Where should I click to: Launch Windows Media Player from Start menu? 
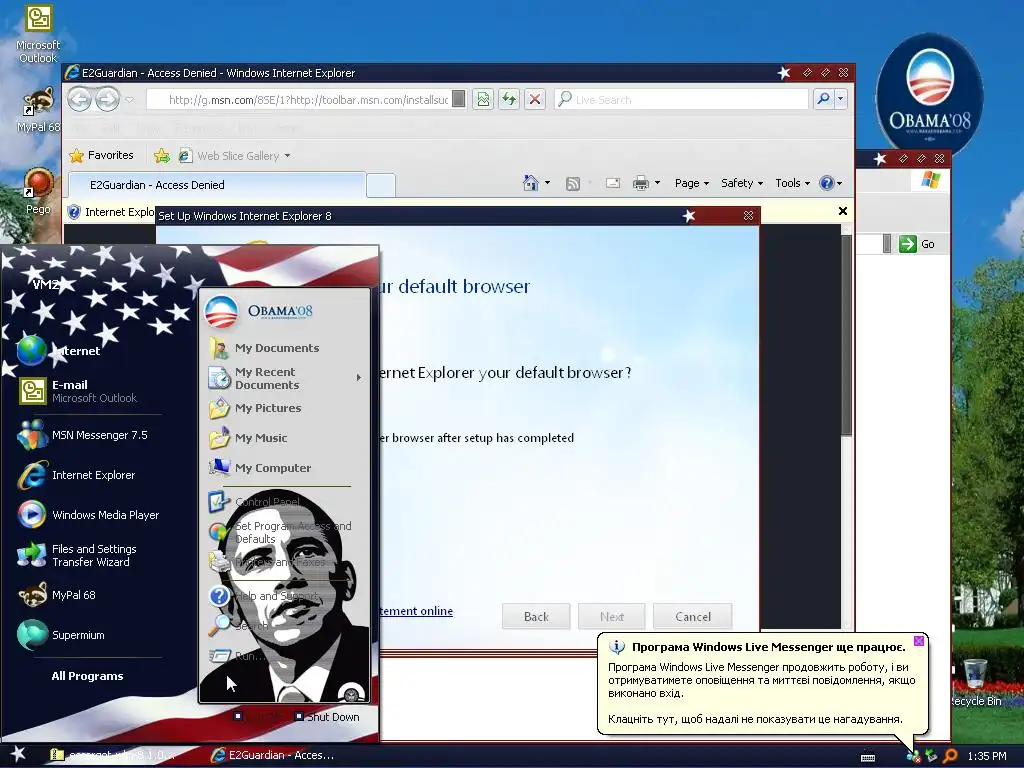click(90, 515)
